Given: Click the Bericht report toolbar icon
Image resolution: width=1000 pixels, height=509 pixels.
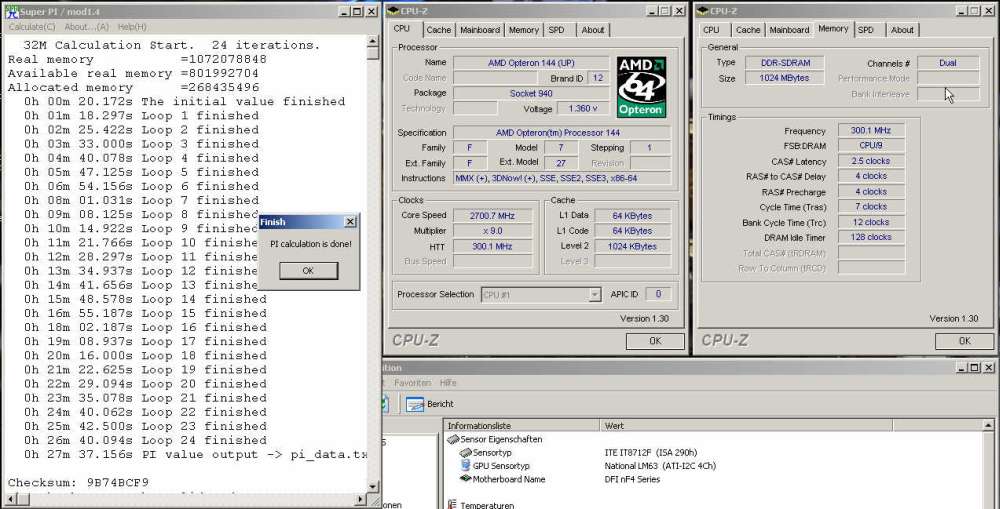Looking at the screenshot, I should (x=415, y=404).
